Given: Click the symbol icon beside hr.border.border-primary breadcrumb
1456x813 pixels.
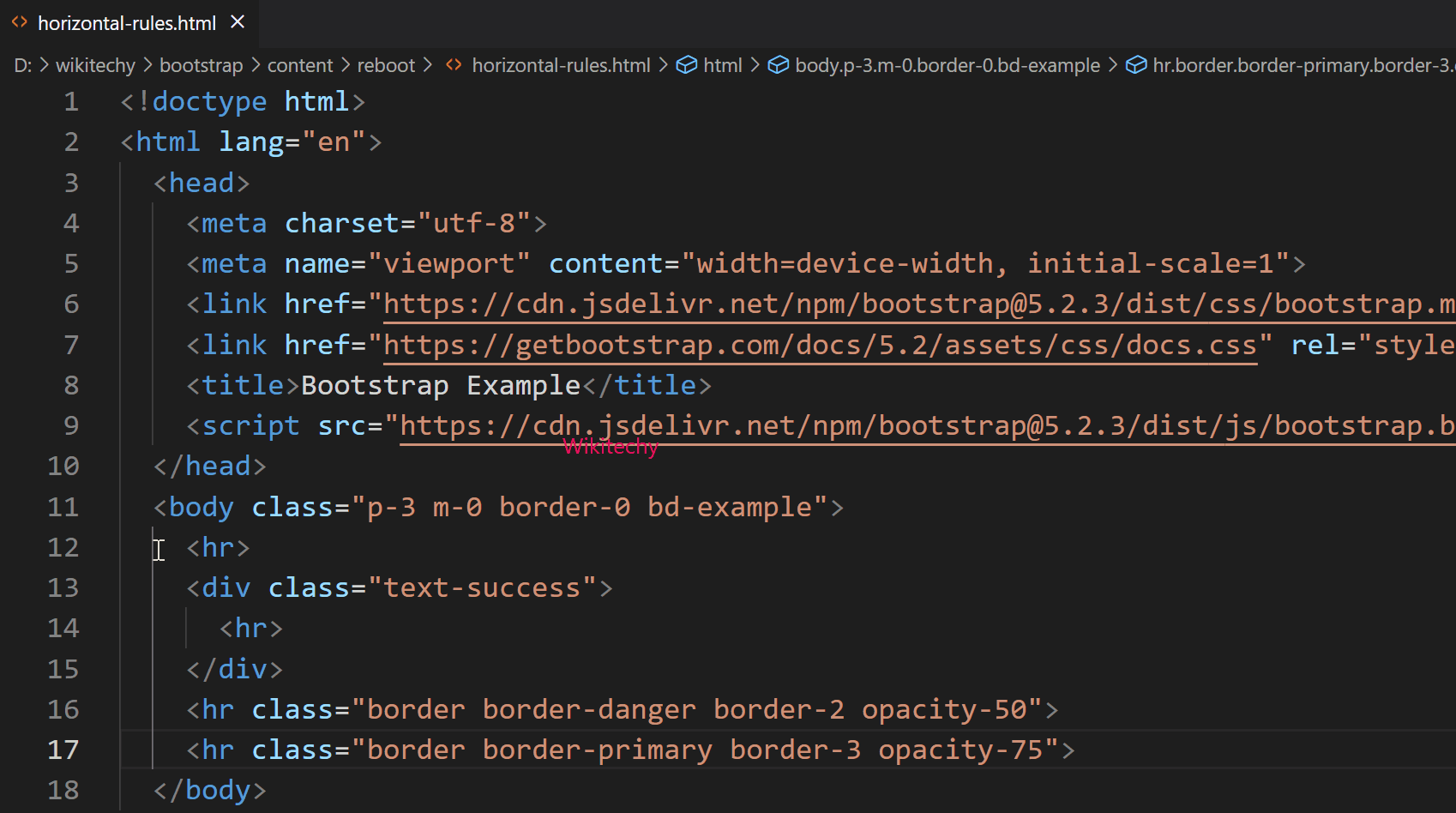Looking at the screenshot, I should tap(1136, 64).
